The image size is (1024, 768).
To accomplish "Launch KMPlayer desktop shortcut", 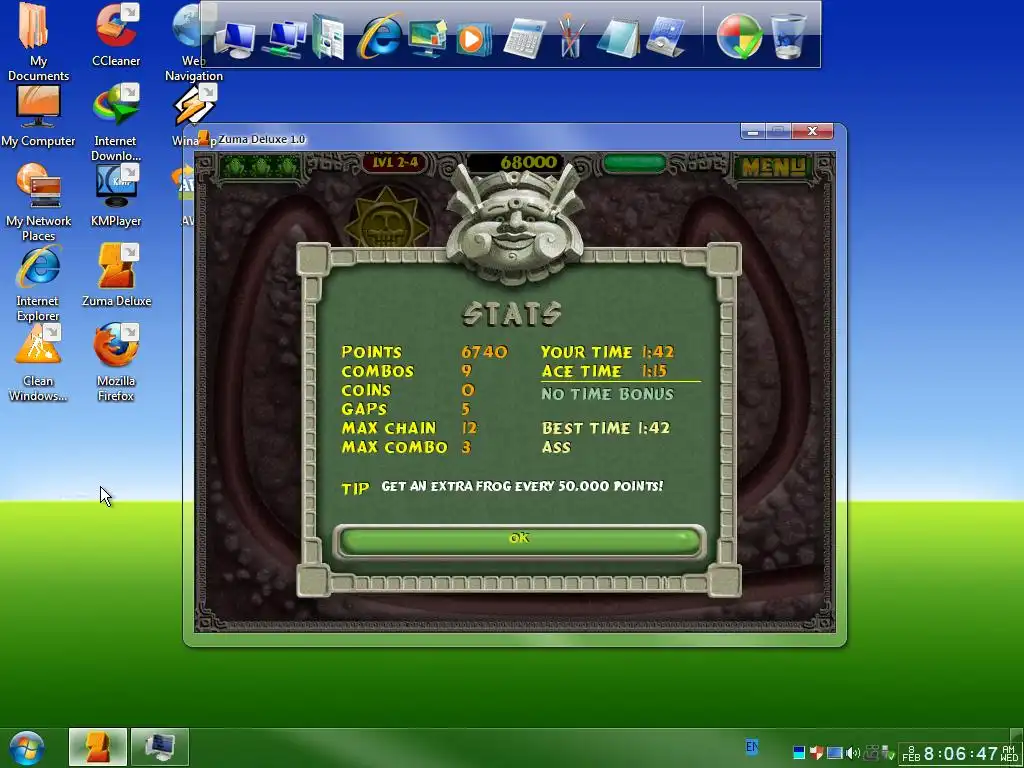I will pyautogui.click(x=116, y=195).
